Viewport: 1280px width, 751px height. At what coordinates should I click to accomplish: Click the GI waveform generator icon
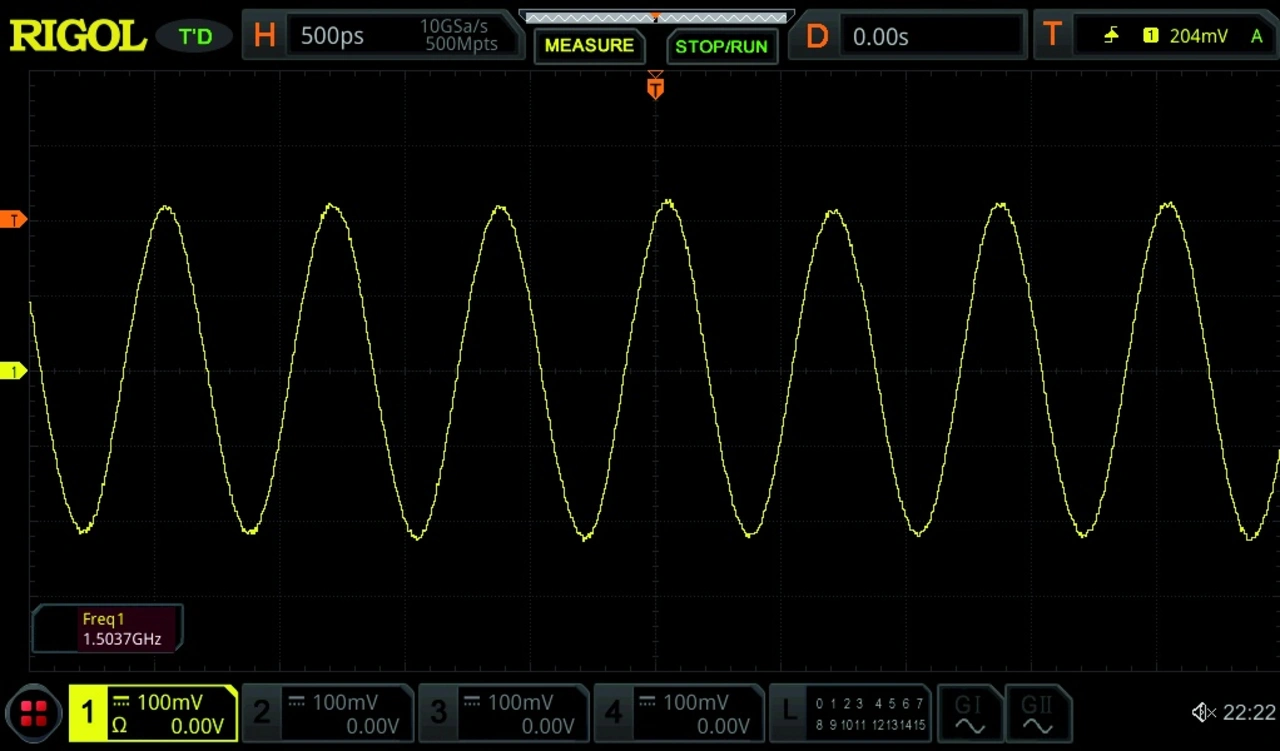[968, 714]
